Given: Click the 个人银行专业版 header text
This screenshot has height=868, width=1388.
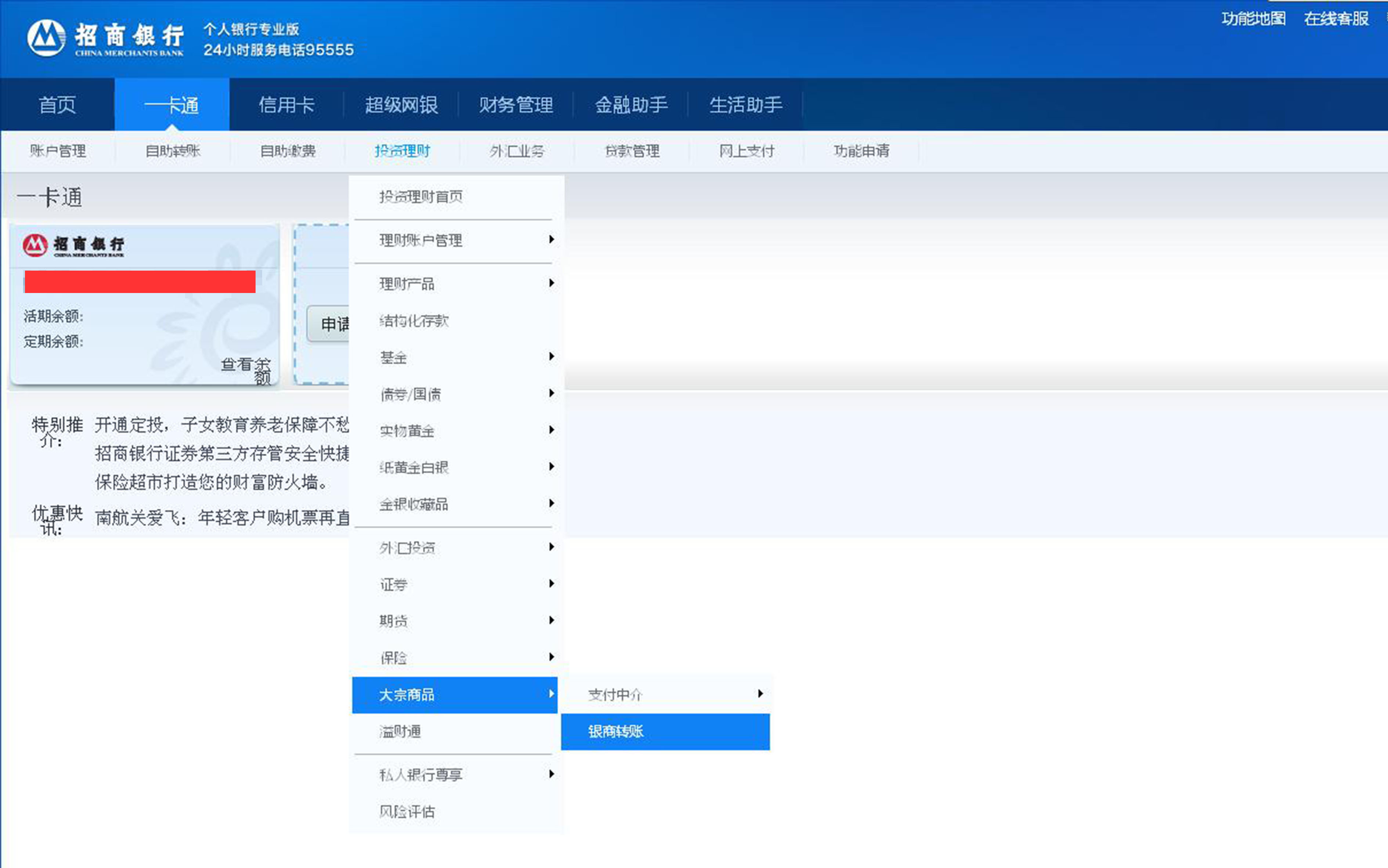Looking at the screenshot, I should pyautogui.click(x=251, y=29).
